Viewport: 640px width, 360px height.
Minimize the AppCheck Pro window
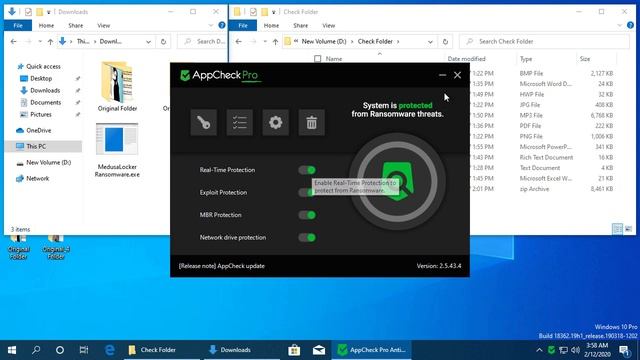442,75
